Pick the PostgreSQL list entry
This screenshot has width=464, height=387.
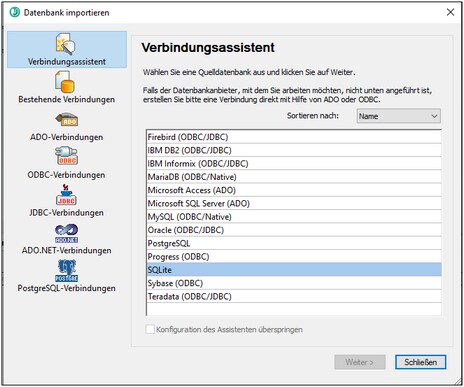[294, 243]
